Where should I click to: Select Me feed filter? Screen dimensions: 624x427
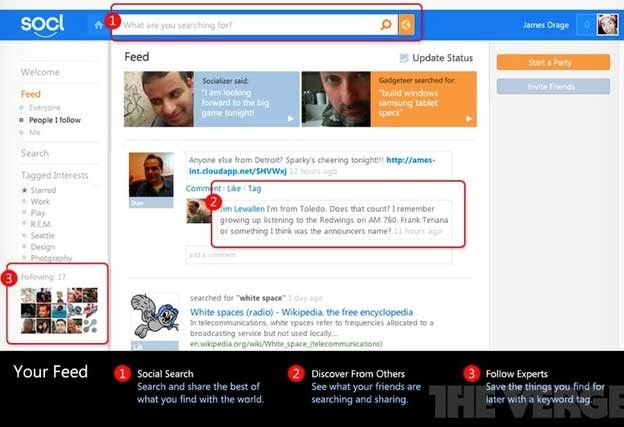click(34, 133)
